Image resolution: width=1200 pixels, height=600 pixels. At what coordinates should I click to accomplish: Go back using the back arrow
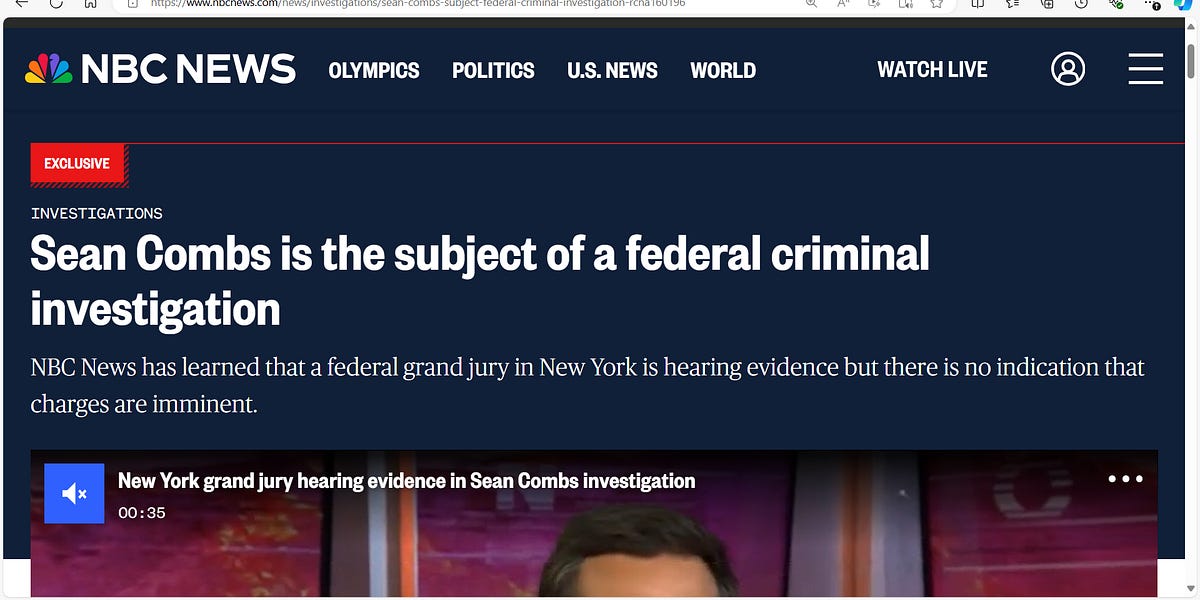(x=24, y=5)
